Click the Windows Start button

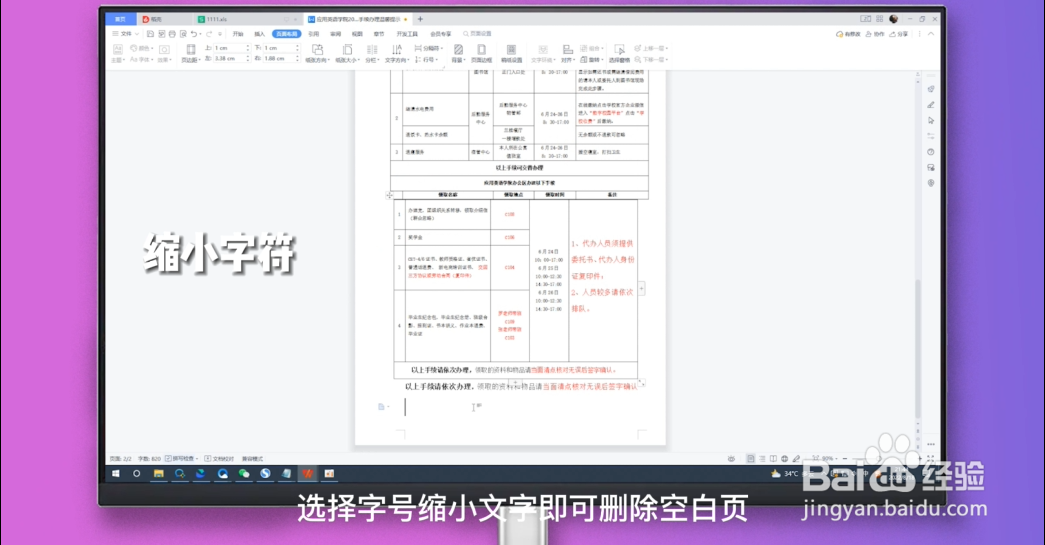(116, 474)
